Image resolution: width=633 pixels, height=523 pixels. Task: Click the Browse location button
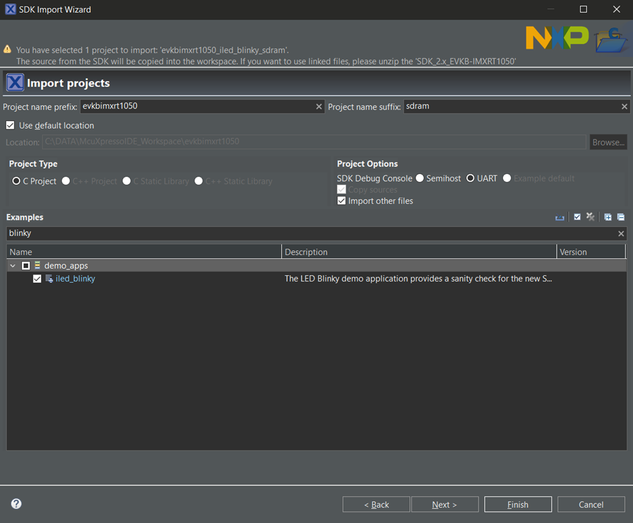point(608,142)
